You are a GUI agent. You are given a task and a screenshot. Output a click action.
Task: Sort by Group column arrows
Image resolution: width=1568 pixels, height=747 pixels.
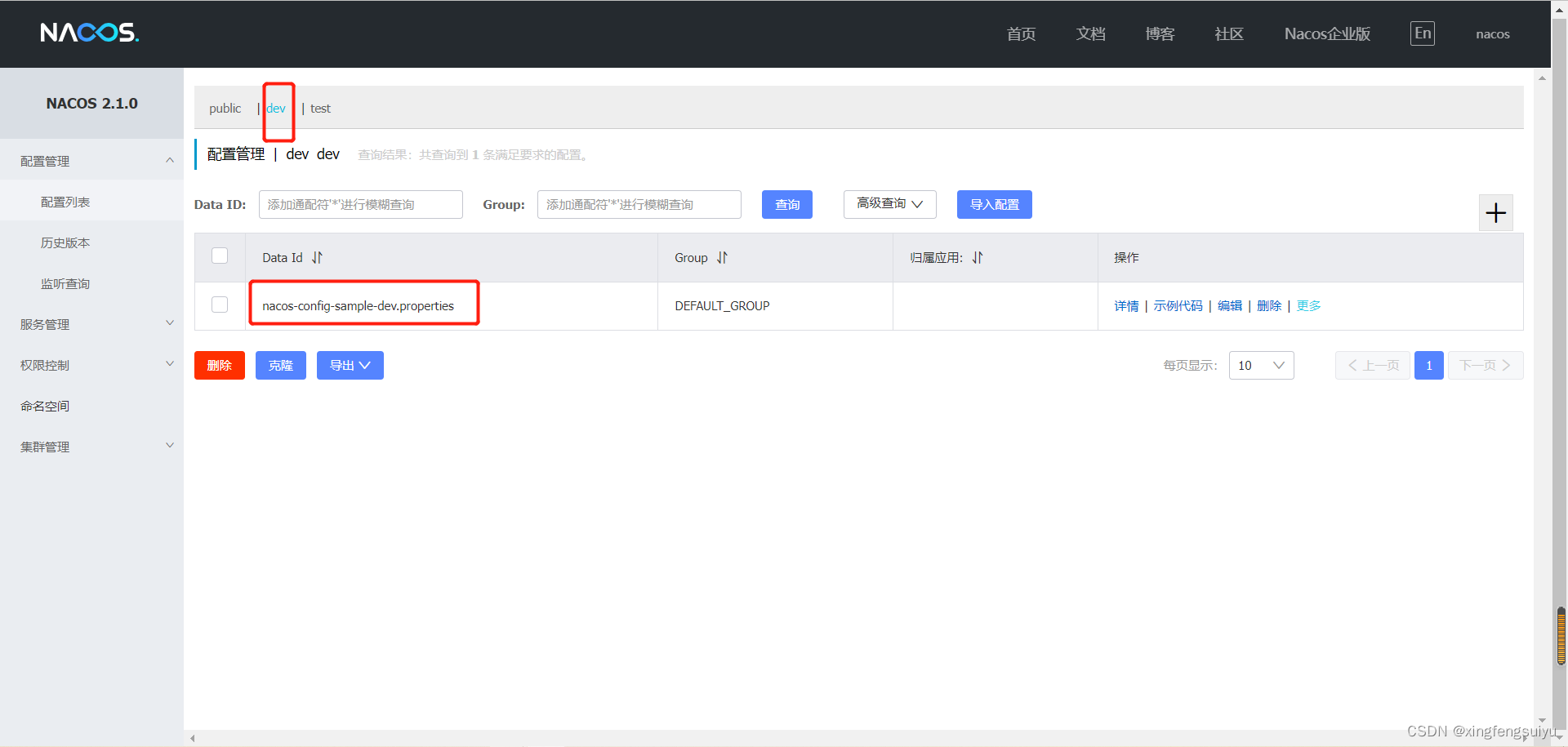pyautogui.click(x=722, y=257)
